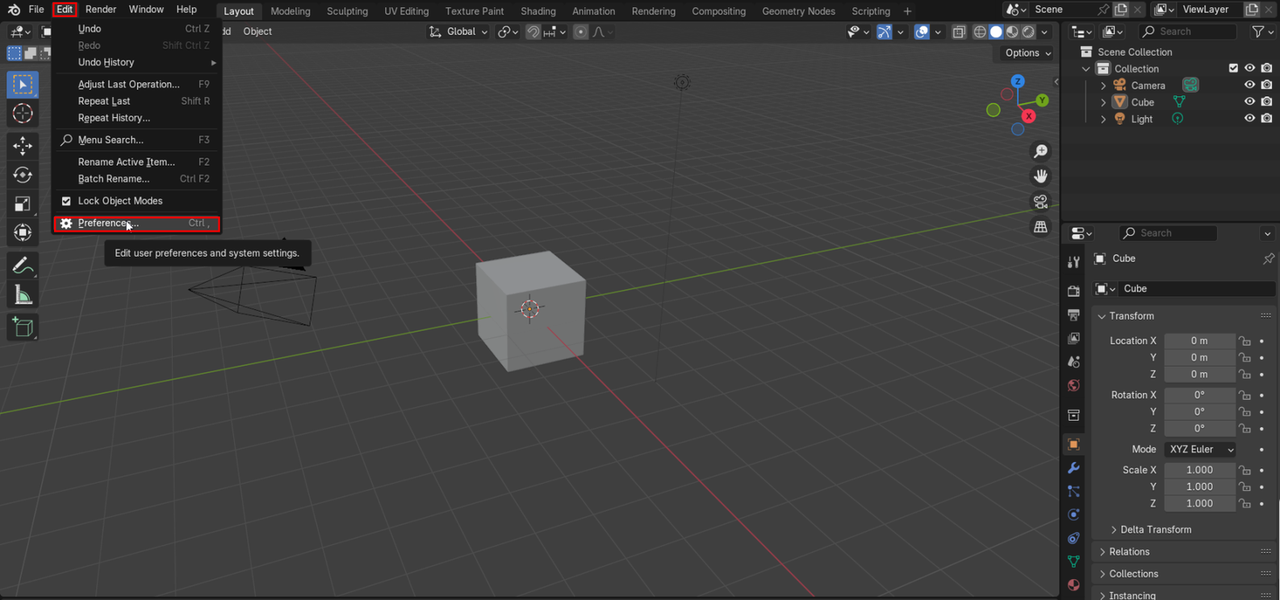Open the Render properties tab
The height and width of the screenshot is (600, 1280).
point(1074,291)
